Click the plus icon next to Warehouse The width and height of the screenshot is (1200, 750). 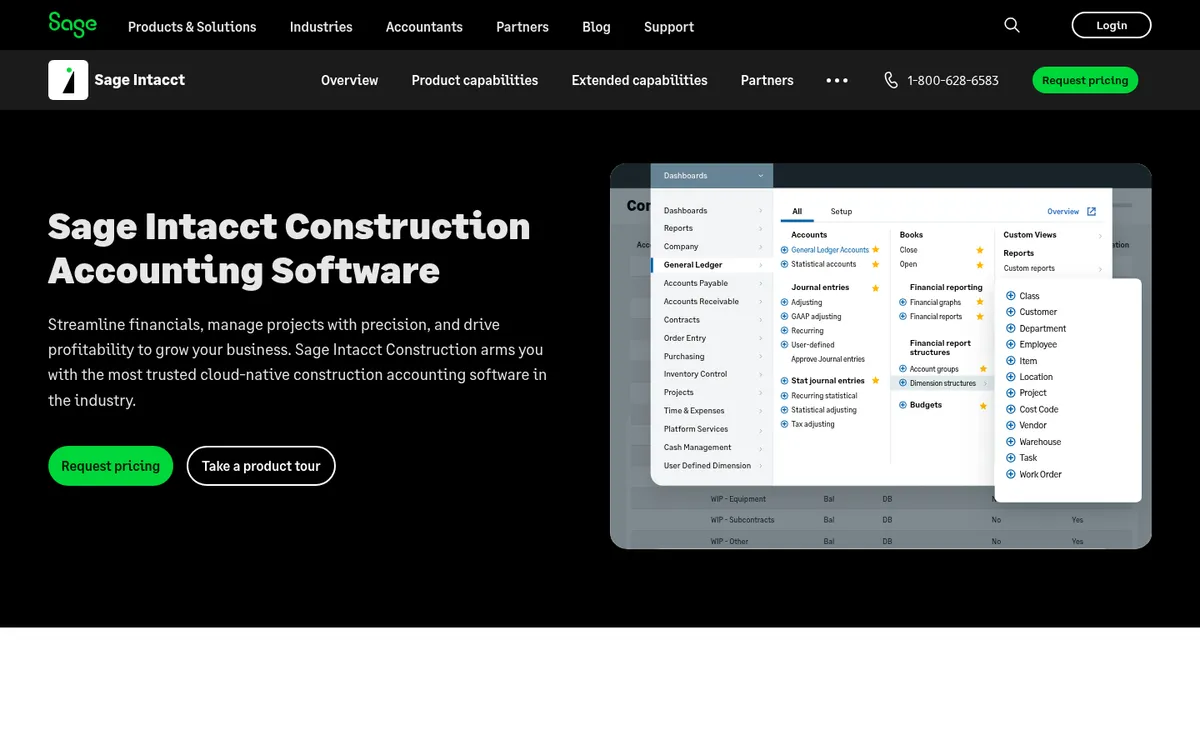coord(1011,442)
